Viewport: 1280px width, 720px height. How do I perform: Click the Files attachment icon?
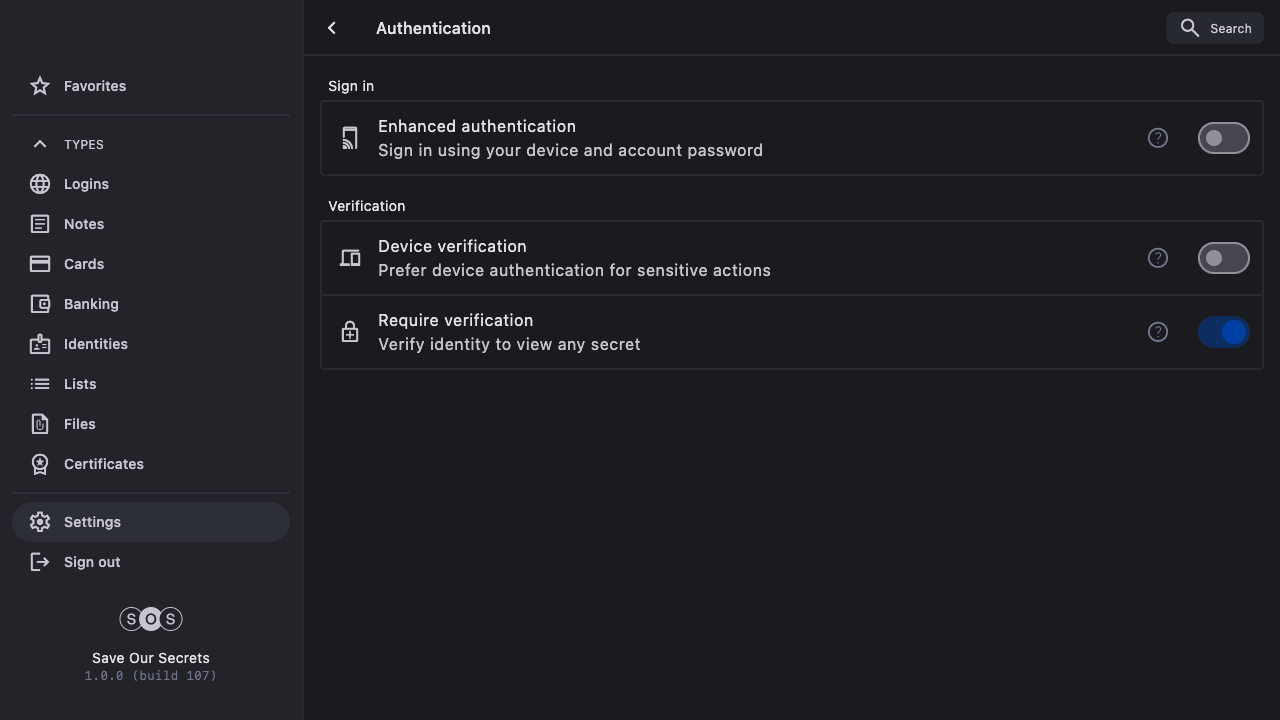point(40,424)
